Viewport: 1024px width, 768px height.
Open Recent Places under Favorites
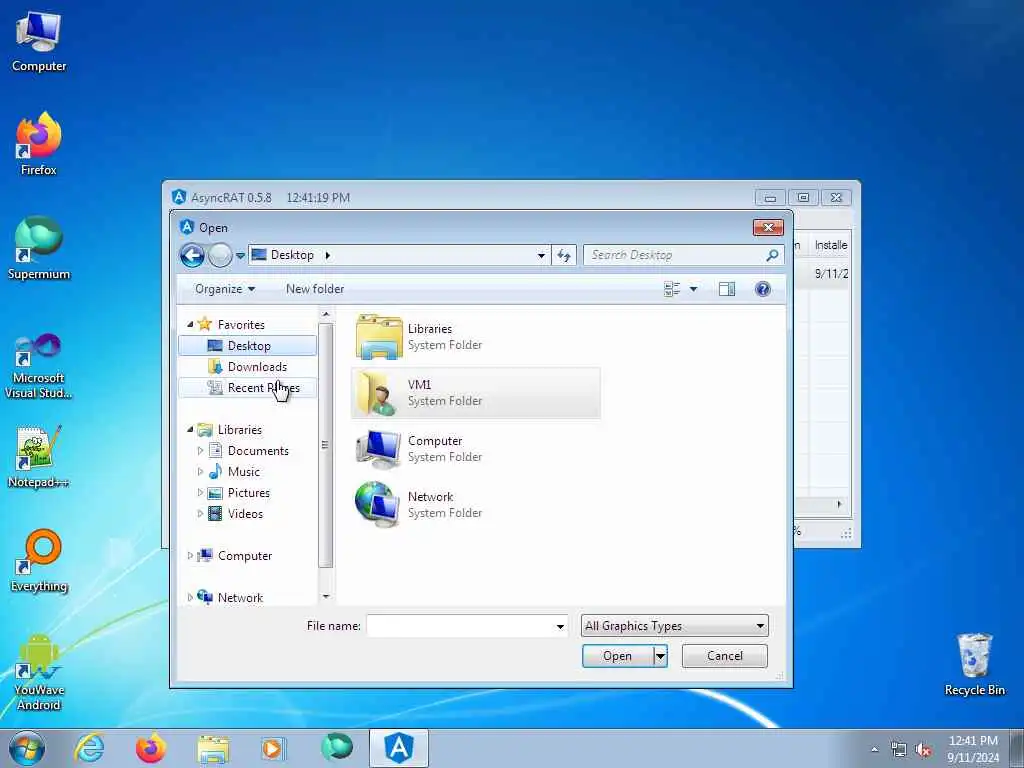pyautogui.click(x=248, y=388)
